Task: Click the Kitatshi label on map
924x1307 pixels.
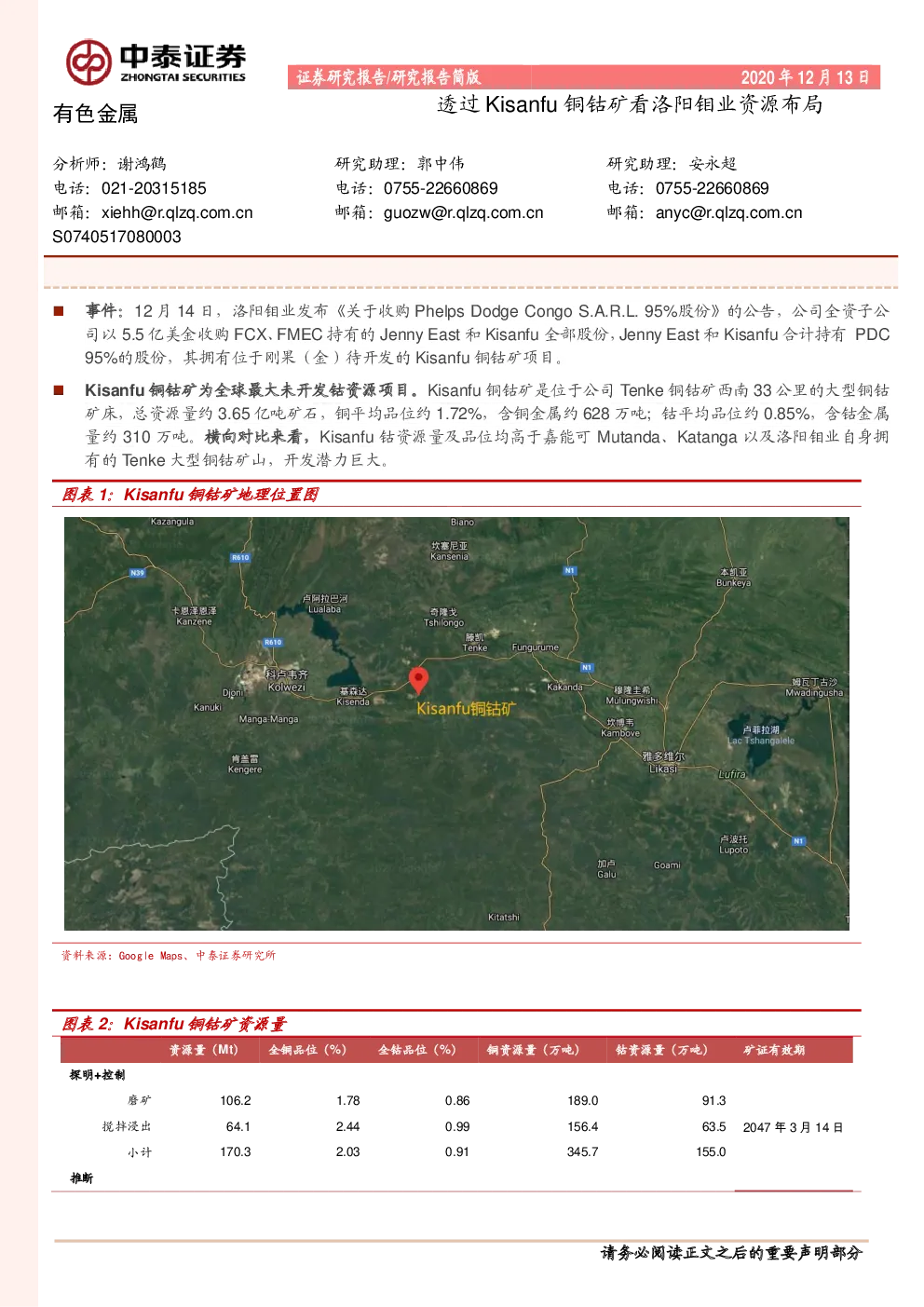Action: (x=504, y=918)
